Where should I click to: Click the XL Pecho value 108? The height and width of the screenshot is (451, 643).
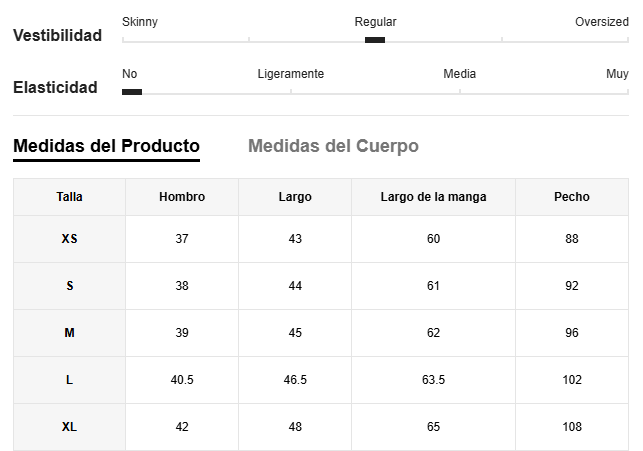572,427
